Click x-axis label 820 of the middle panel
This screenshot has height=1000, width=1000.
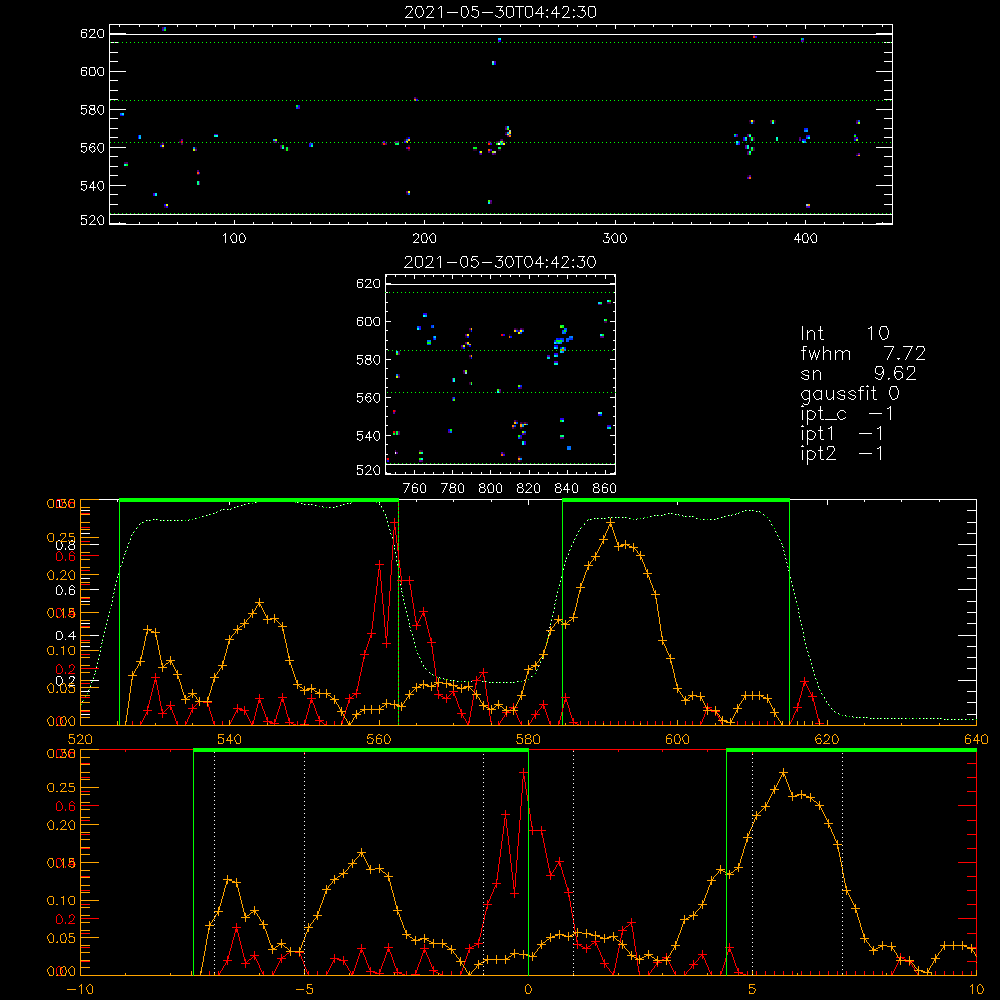point(529,489)
